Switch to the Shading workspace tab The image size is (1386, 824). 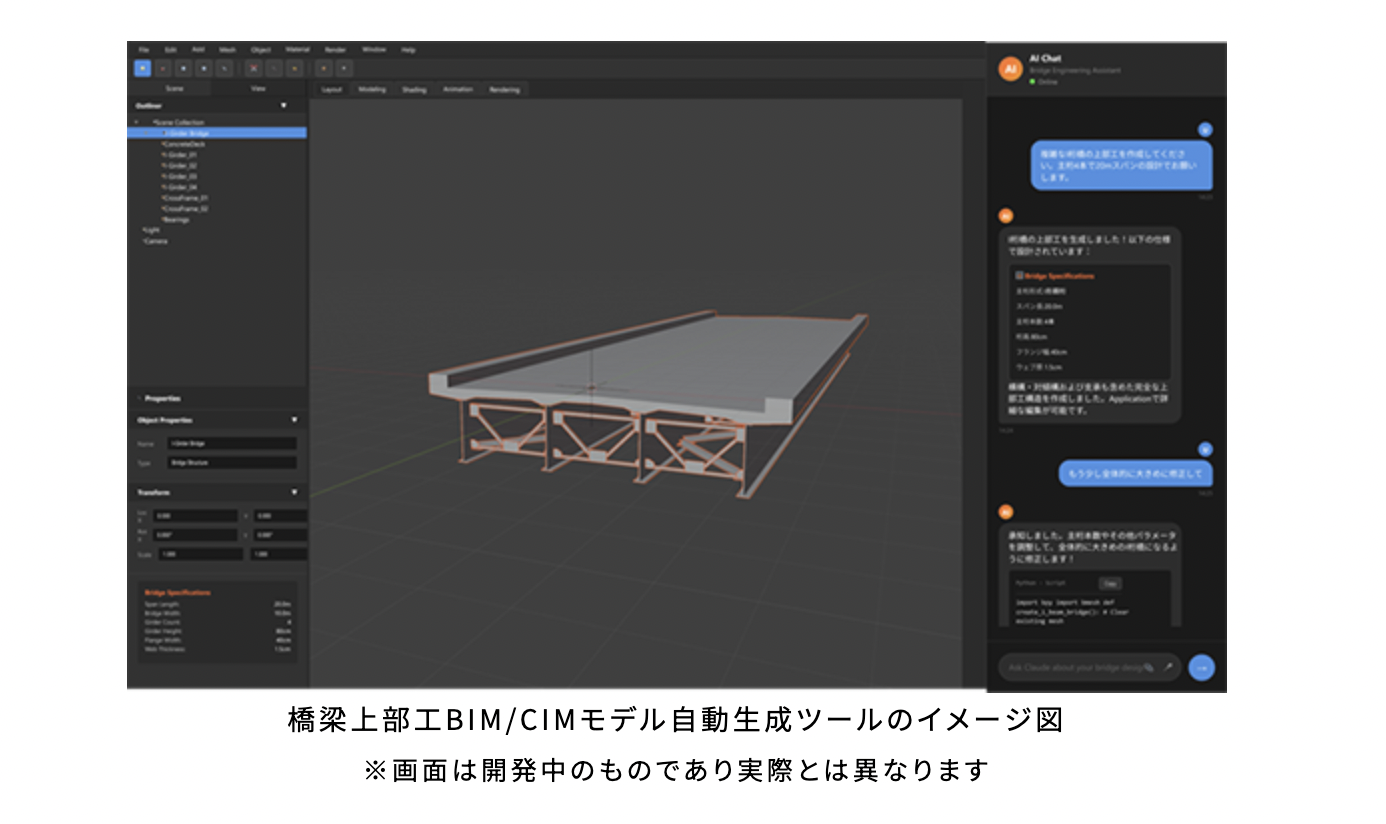(x=414, y=89)
